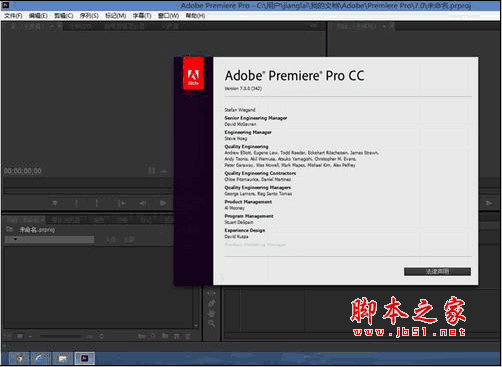Image resolution: width=502 pixels, height=367 pixels.
Task: Click status bar icon at bottom left
Action: tap(4, 347)
